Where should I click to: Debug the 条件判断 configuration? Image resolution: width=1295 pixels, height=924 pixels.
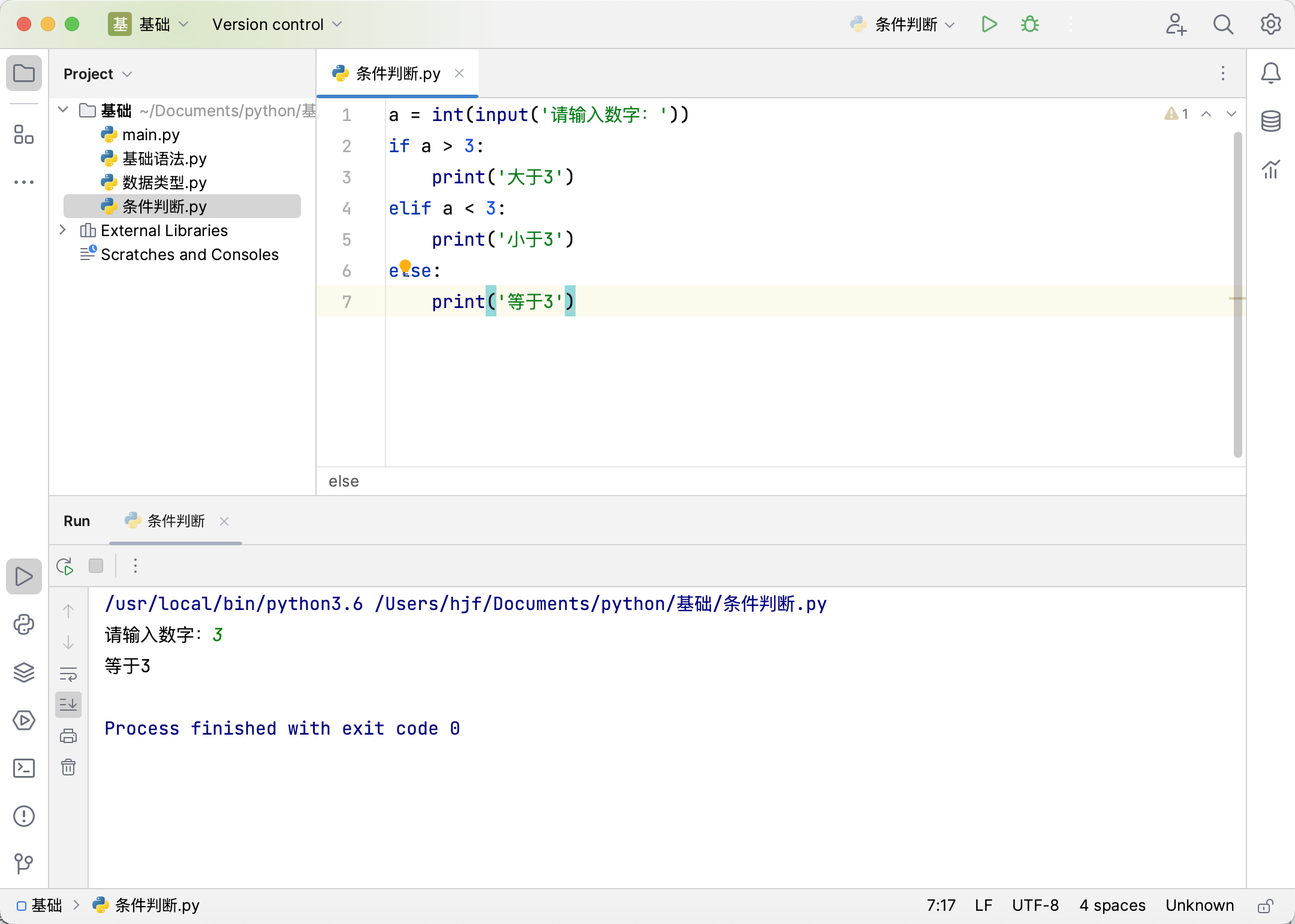1030,25
